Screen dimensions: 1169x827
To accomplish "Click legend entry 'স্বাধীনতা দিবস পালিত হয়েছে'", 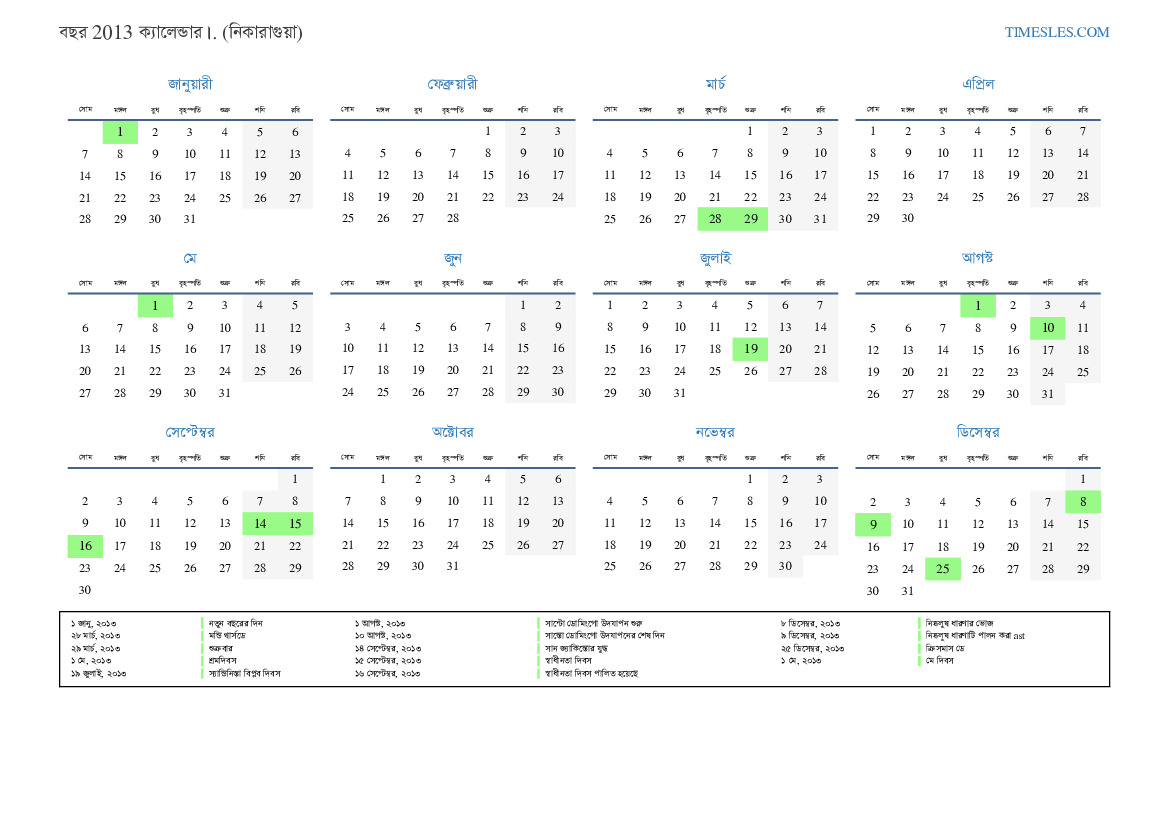I will [x=591, y=673].
